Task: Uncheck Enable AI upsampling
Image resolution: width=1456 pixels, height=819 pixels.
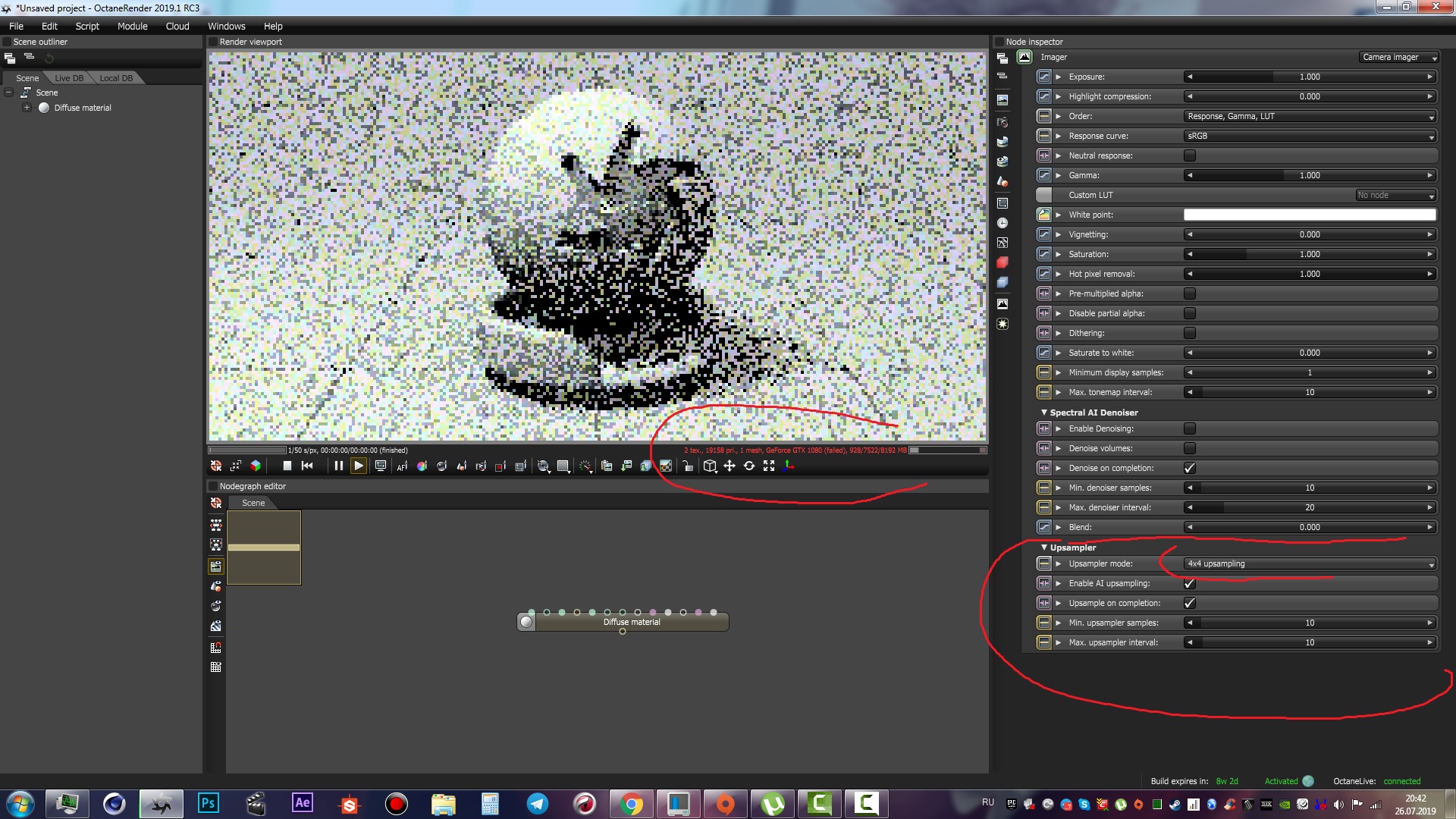Action: (x=1190, y=583)
